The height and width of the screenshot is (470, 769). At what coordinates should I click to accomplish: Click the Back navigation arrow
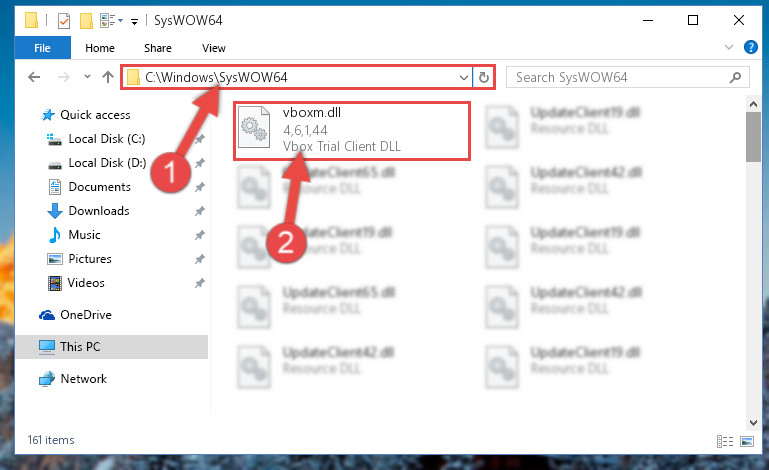pyautogui.click(x=34, y=77)
